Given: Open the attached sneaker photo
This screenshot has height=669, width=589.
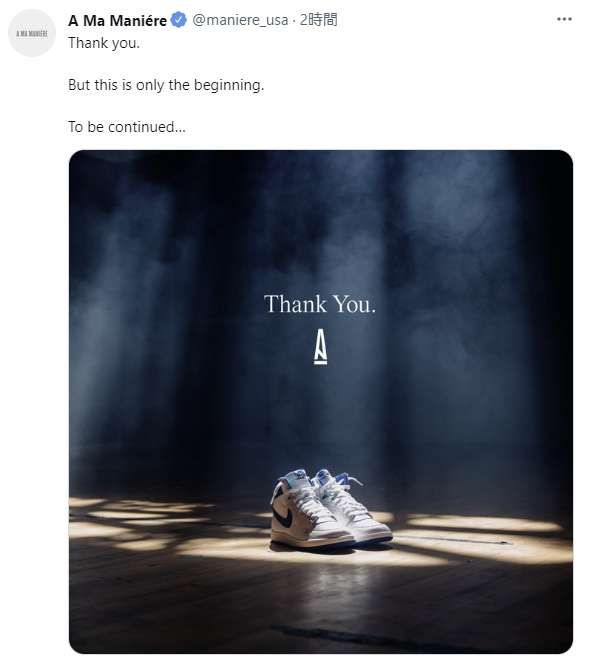Looking at the screenshot, I should tap(321, 401).
